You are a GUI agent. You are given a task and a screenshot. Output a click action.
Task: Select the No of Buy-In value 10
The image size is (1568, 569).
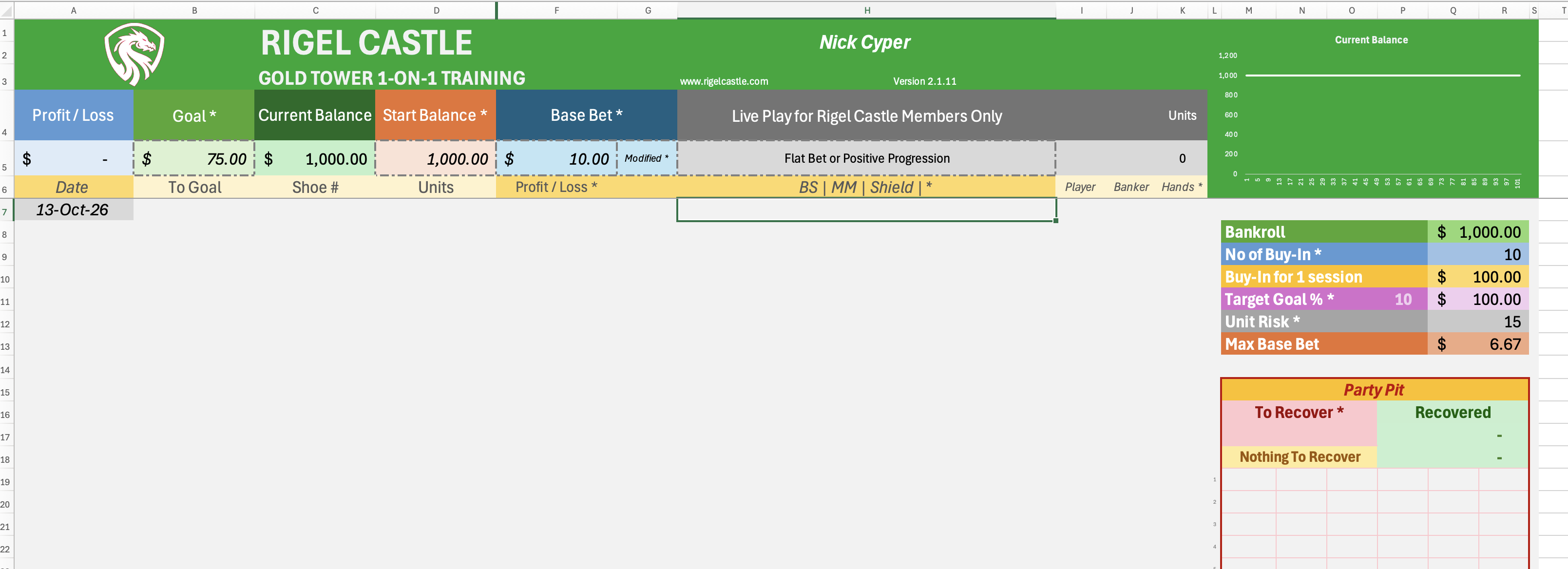[x=1477, y=254]
